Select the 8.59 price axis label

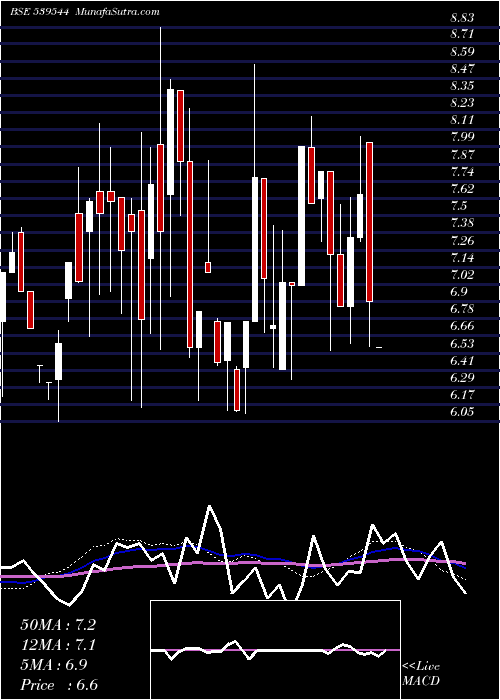[462, 52]
